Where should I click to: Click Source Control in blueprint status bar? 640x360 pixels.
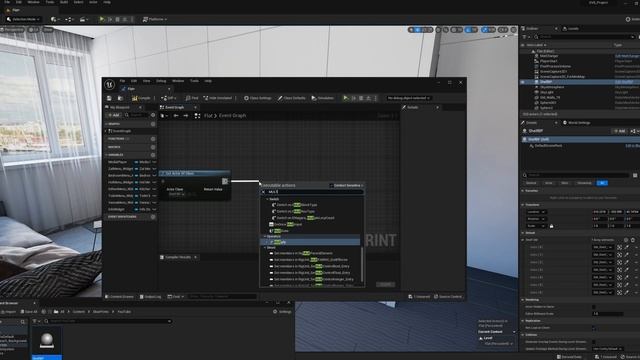pyautogui.click(x=448, y=297)
